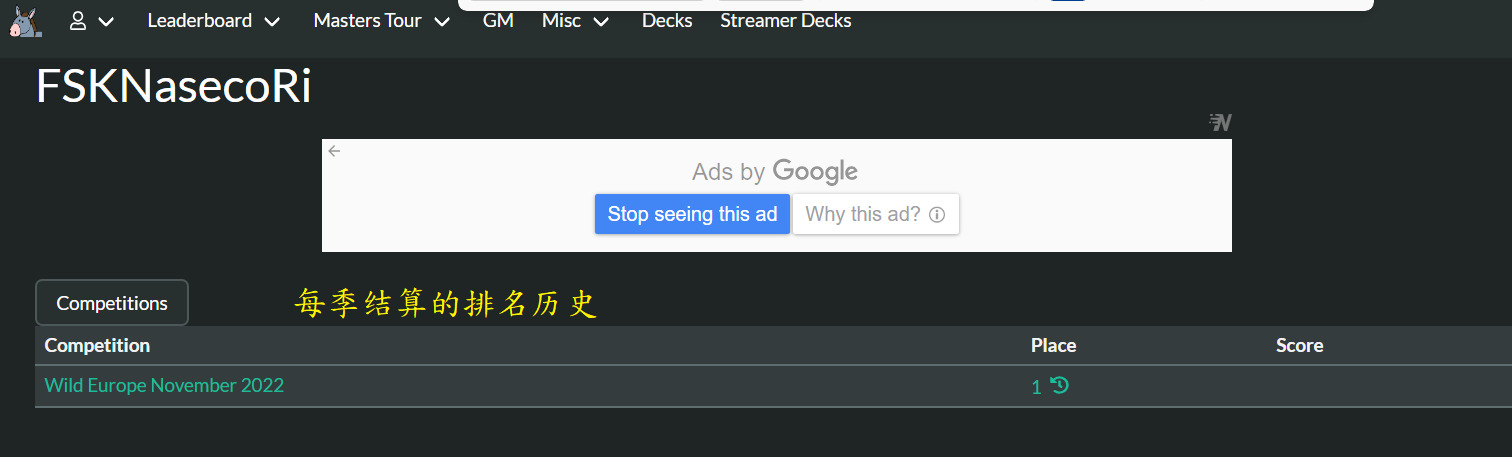This screenshot has height=457, width=1512.
Task: Select the Competitions tab
Action: (112, 303)
